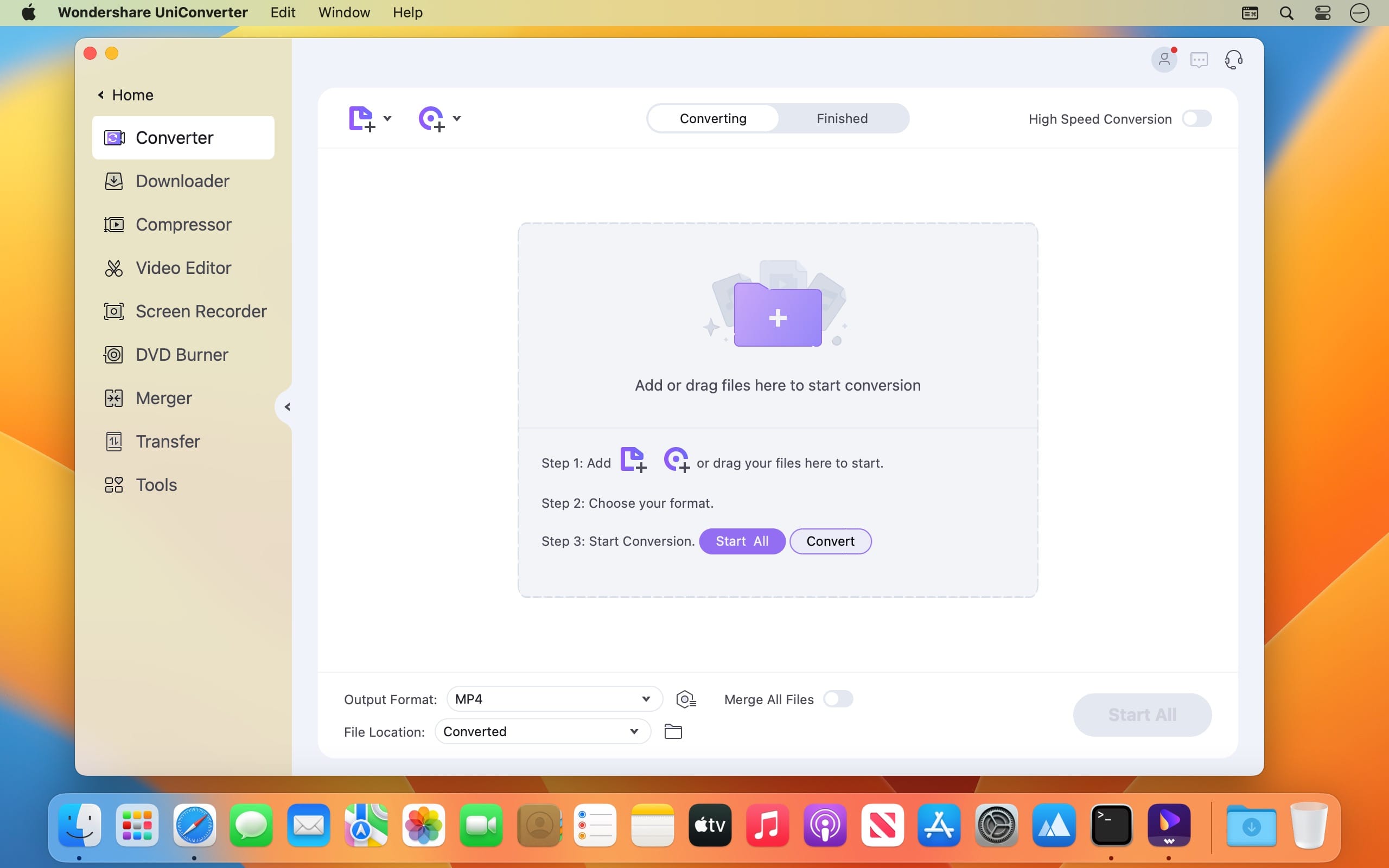The width and height of the screenshot is (1389, 868).
Task: Click the support headset icon
Action: pos(1233,60)
